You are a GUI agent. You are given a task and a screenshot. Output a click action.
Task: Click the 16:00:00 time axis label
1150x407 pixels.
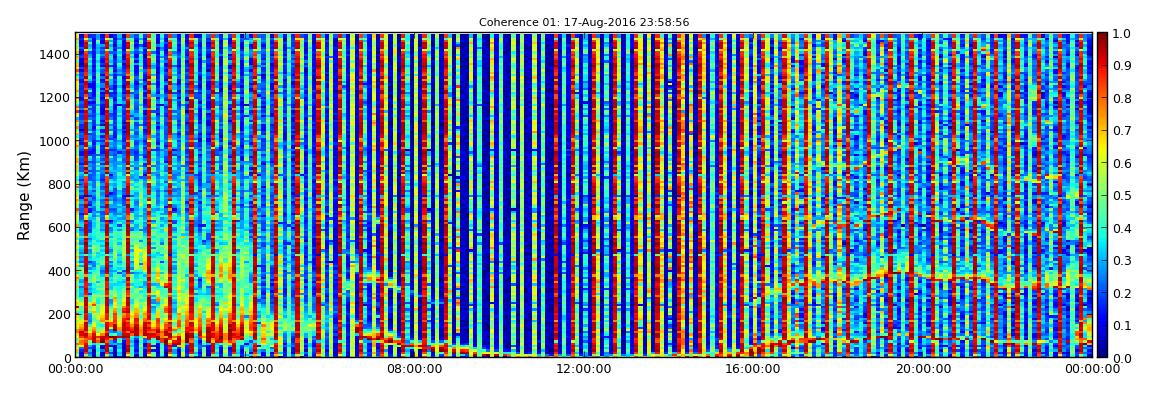click(x=753, y=369)
